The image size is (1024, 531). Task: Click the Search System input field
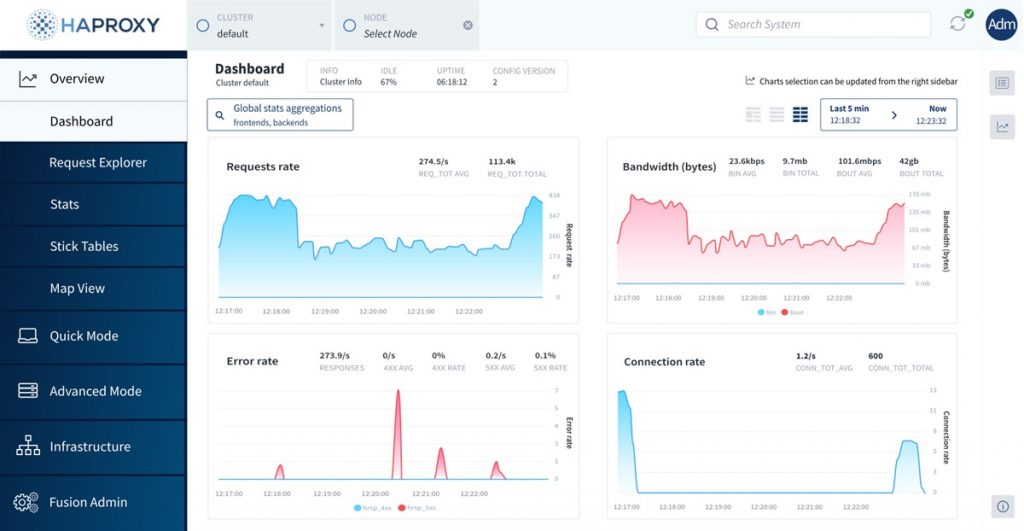tap(798, 24)
